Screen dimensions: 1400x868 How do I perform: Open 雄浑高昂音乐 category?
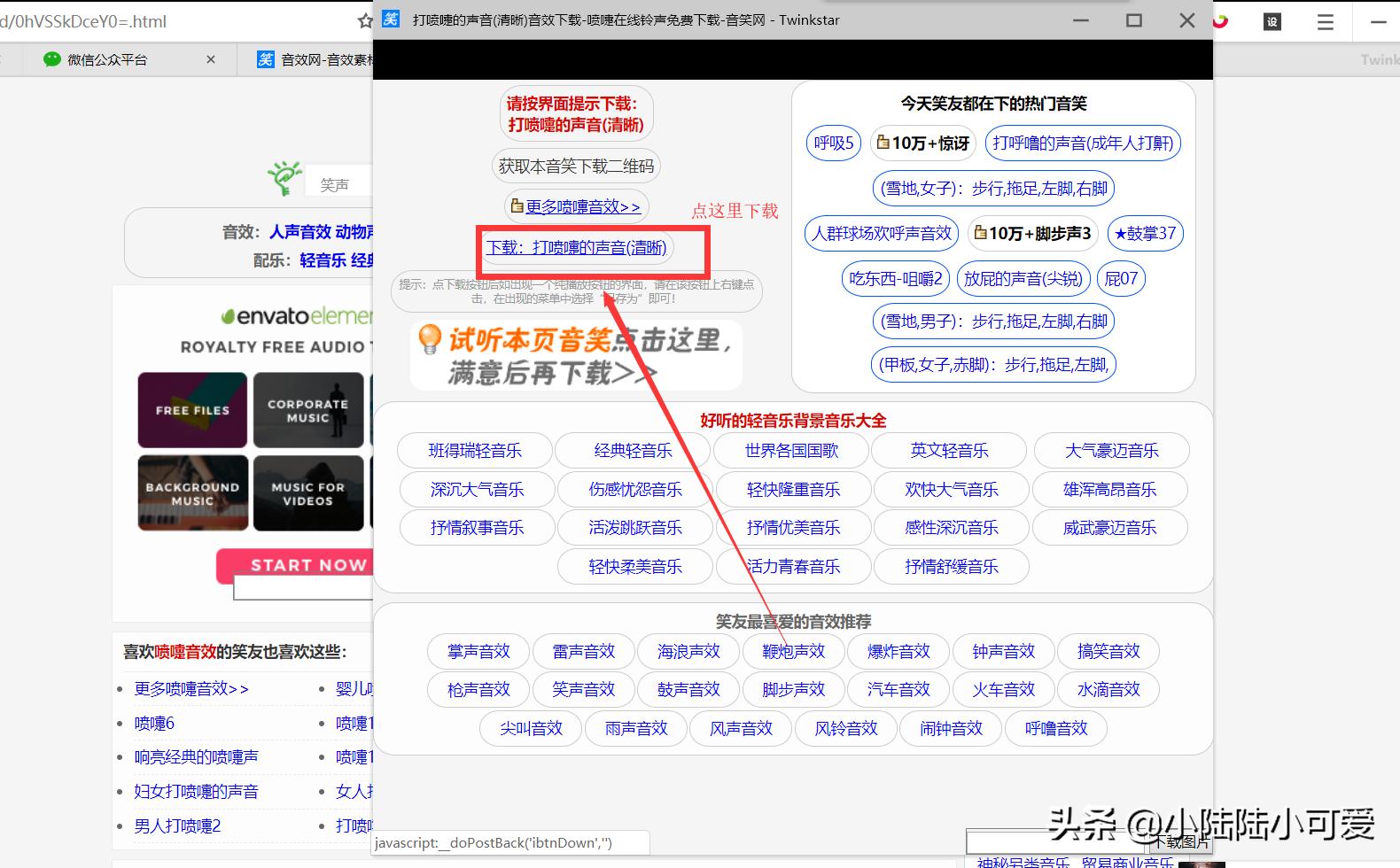(1110, 490)
